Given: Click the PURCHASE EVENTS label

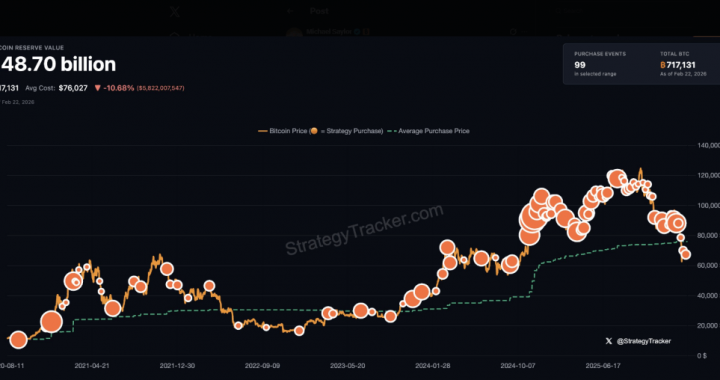Looking at the screenshot, I should [600, 54].
